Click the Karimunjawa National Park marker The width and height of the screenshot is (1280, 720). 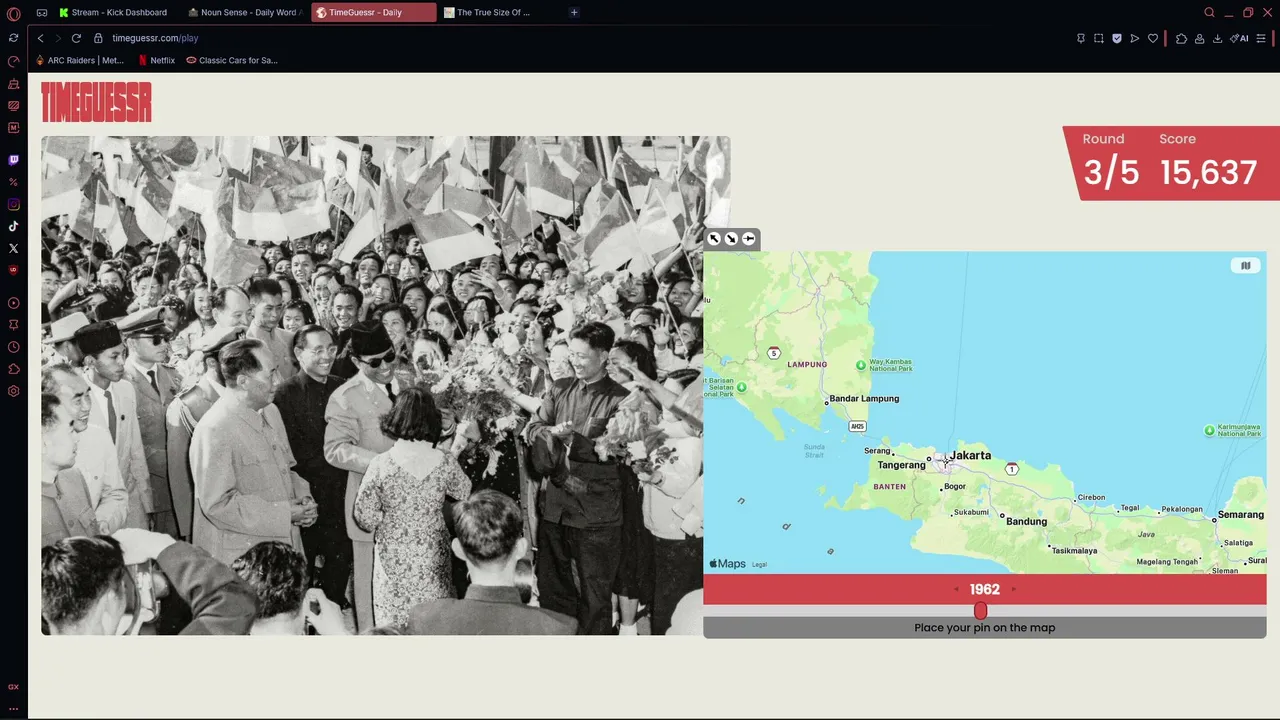(x=1209, y=431)
